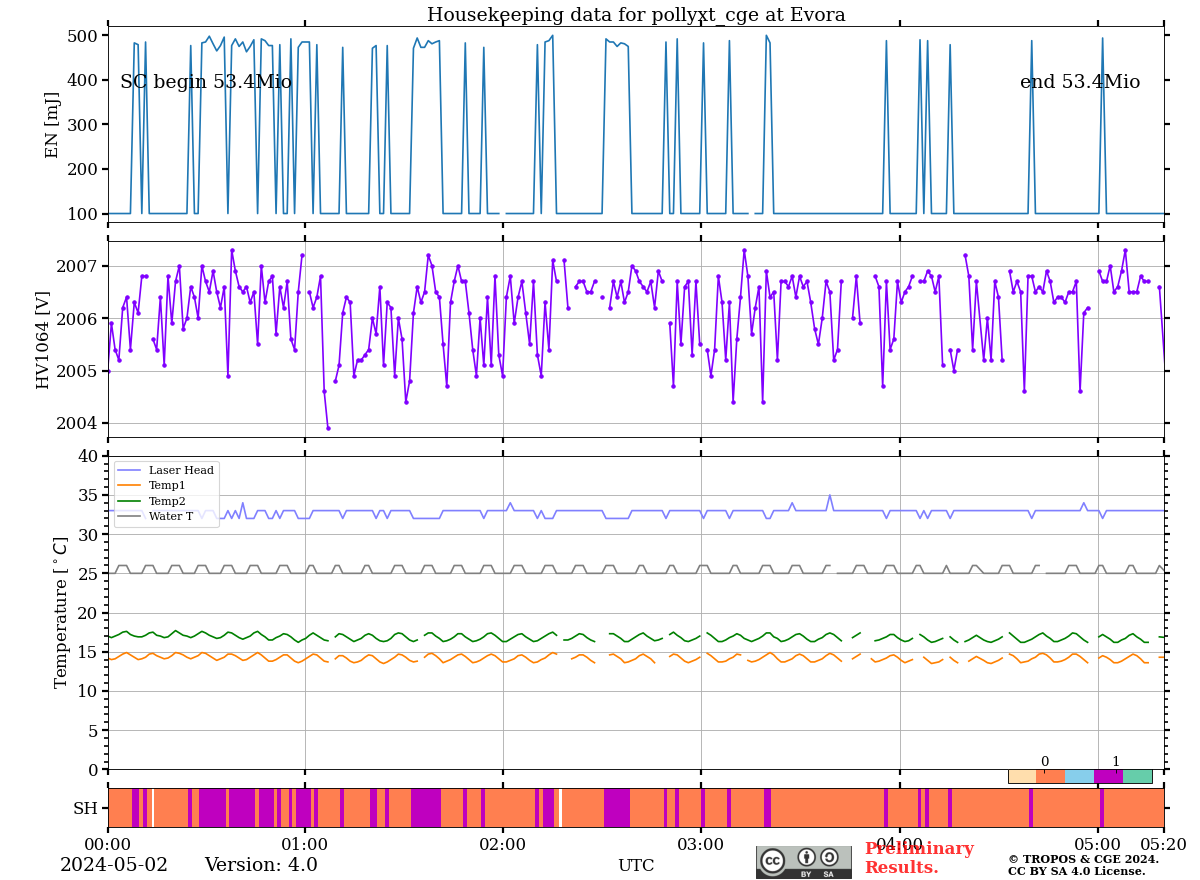This screenshot has height=880, width=1200.
Task: Click the Laser Head legend entry
Action: point(166,470)
